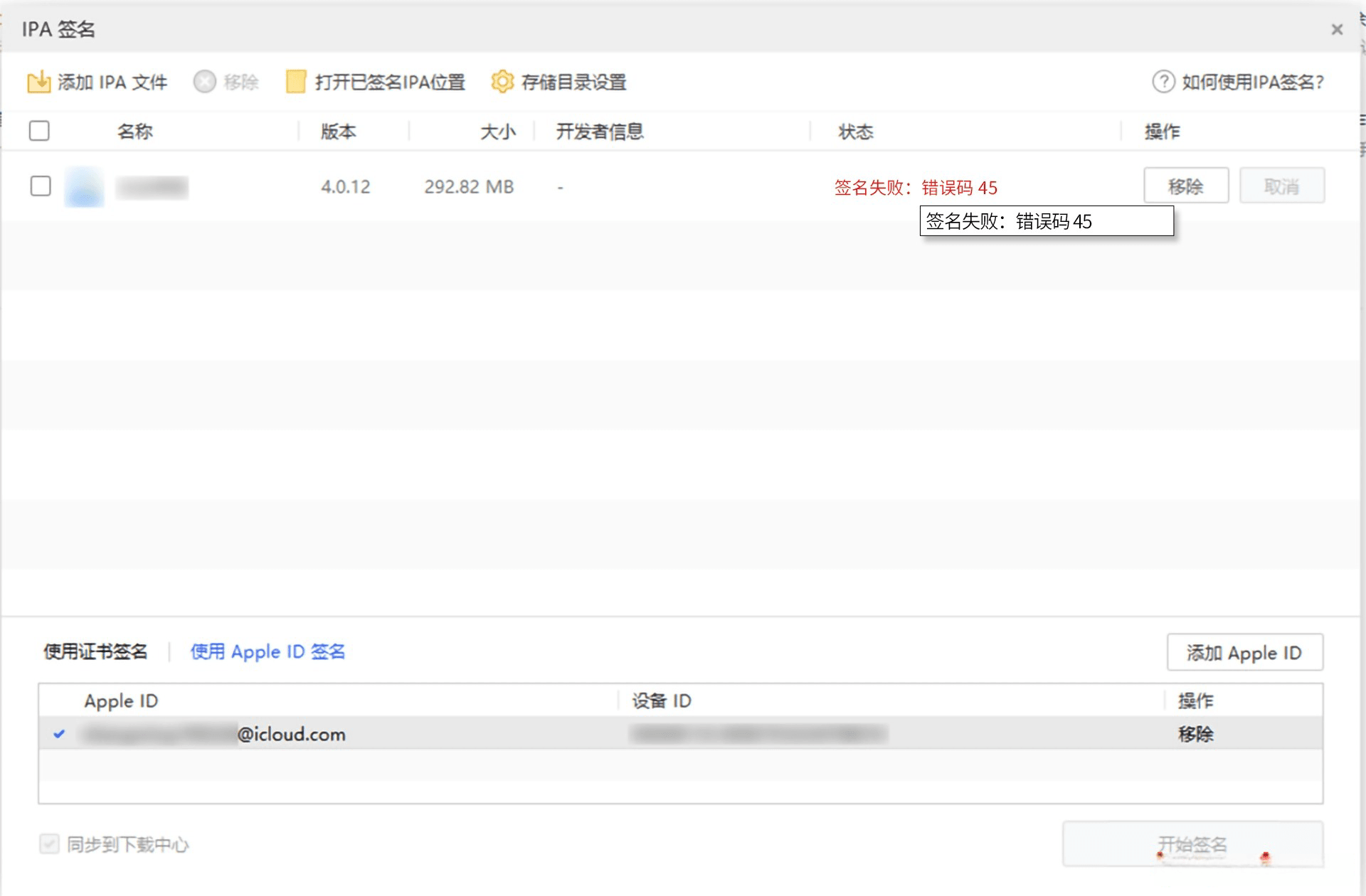Click the red 签名失败 status text

915,188
